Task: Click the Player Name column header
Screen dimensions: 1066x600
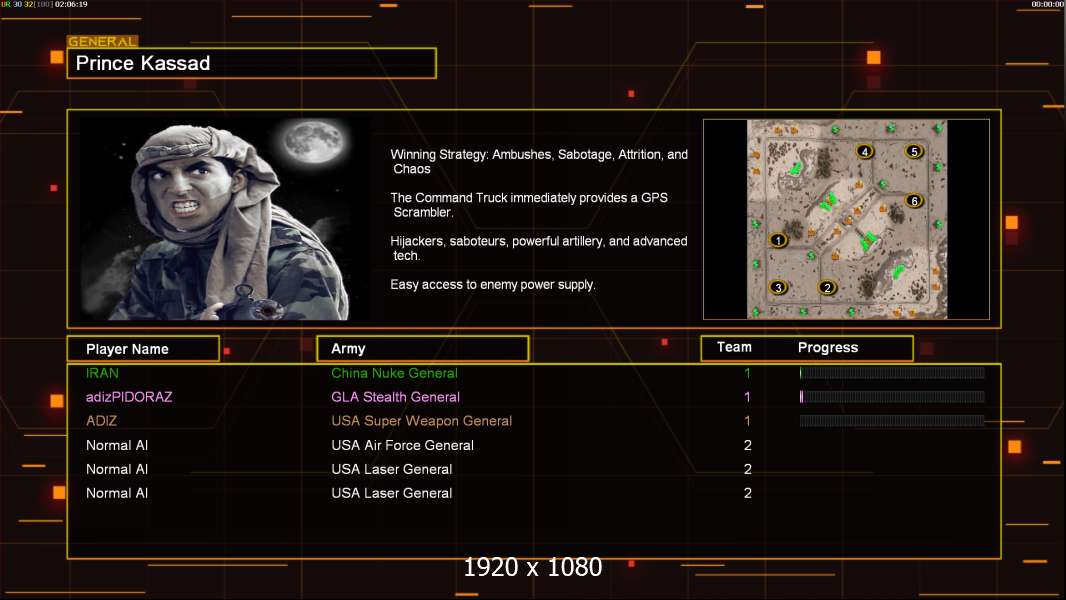Action: pos(143,349)
